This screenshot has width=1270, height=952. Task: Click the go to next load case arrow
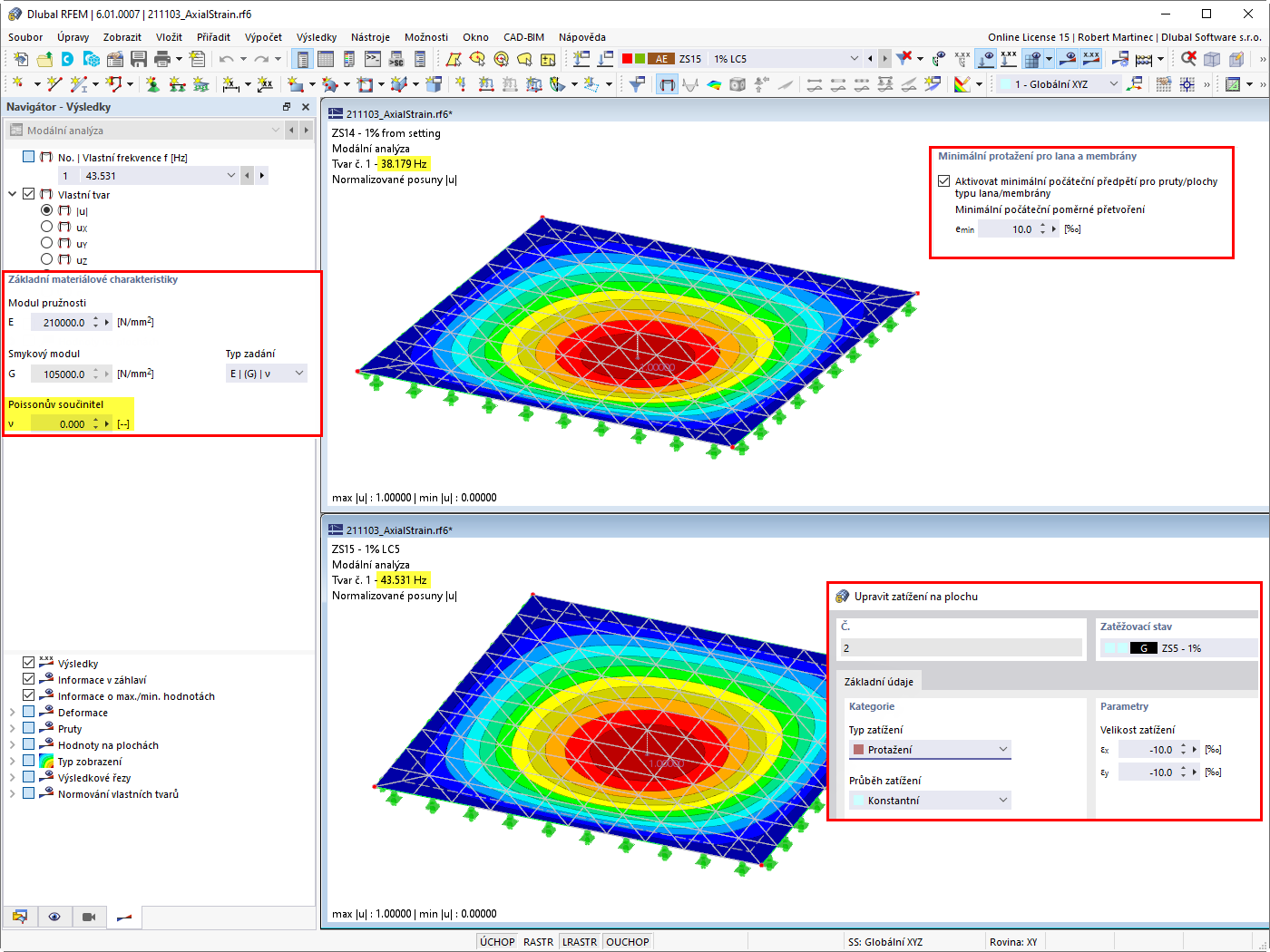(885, 59)
